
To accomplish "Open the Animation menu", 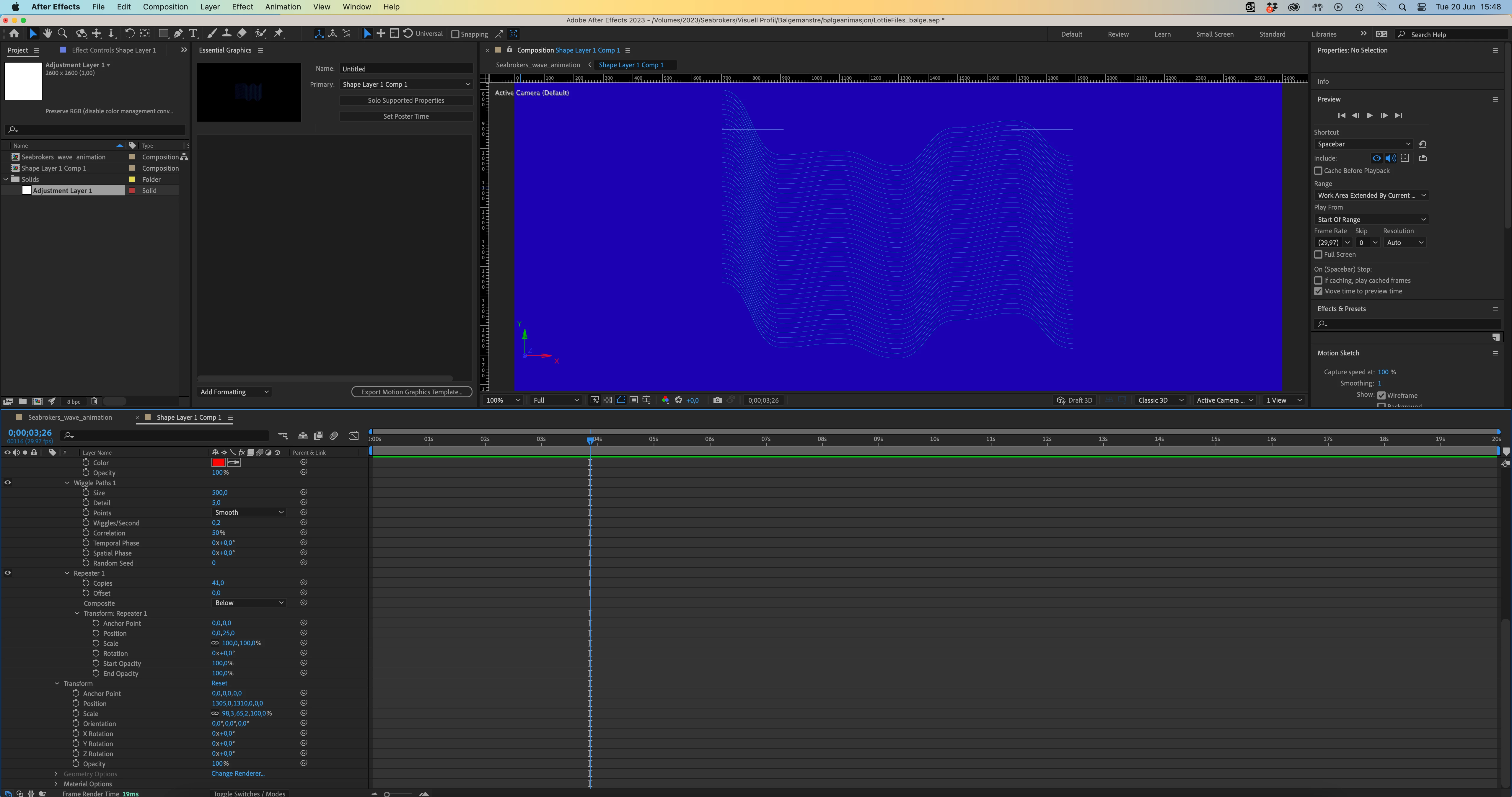I will [282, 7].
